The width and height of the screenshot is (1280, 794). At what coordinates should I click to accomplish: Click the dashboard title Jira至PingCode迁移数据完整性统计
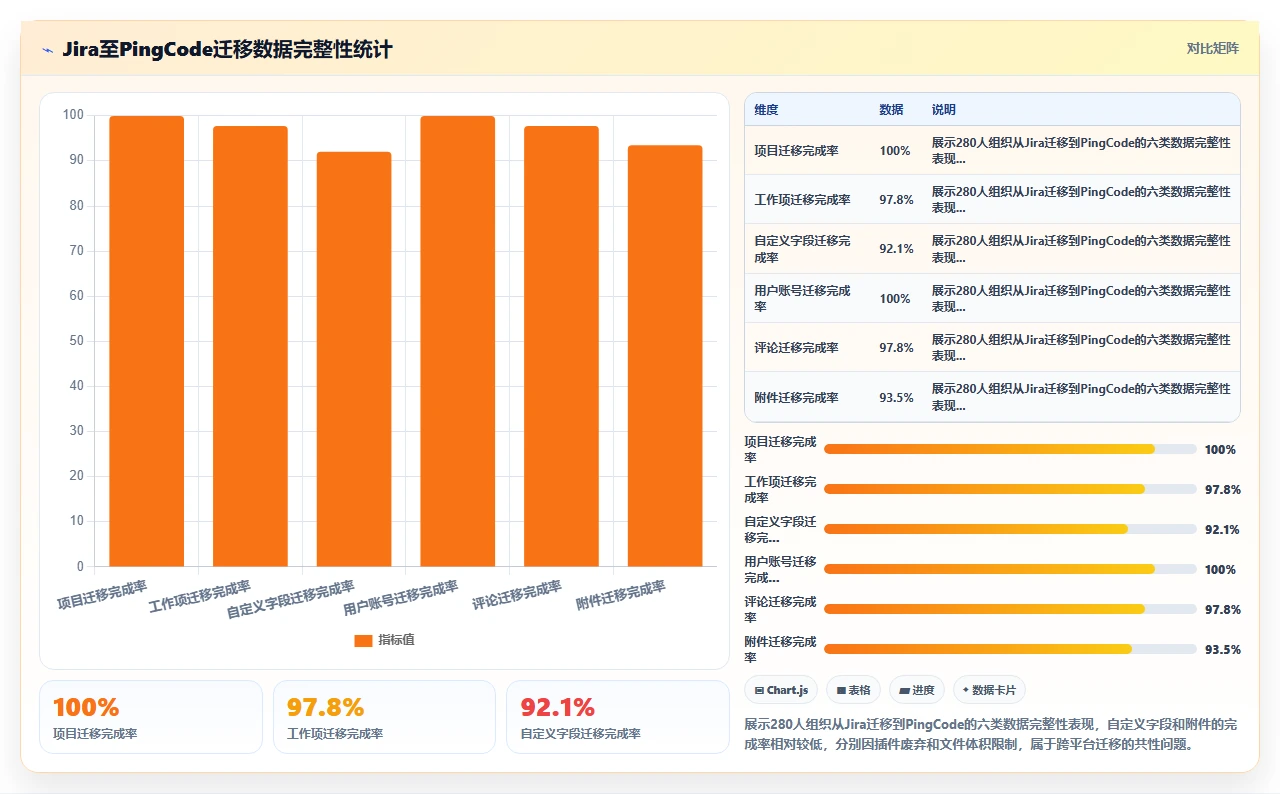pyautogui.click(x=228, y=50)
